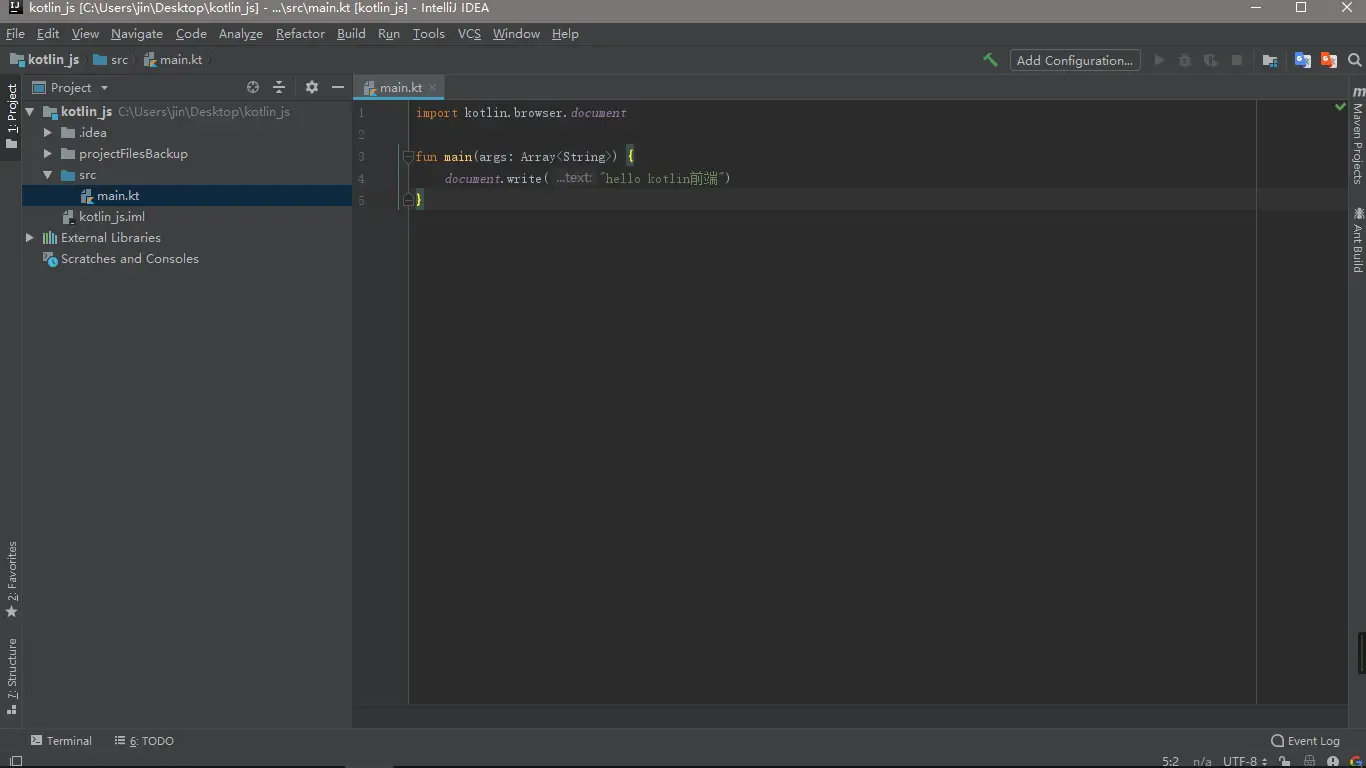Click the Google icon in status bar
Viewport: 1366px width, 768px height.
tap(1355, 762)
